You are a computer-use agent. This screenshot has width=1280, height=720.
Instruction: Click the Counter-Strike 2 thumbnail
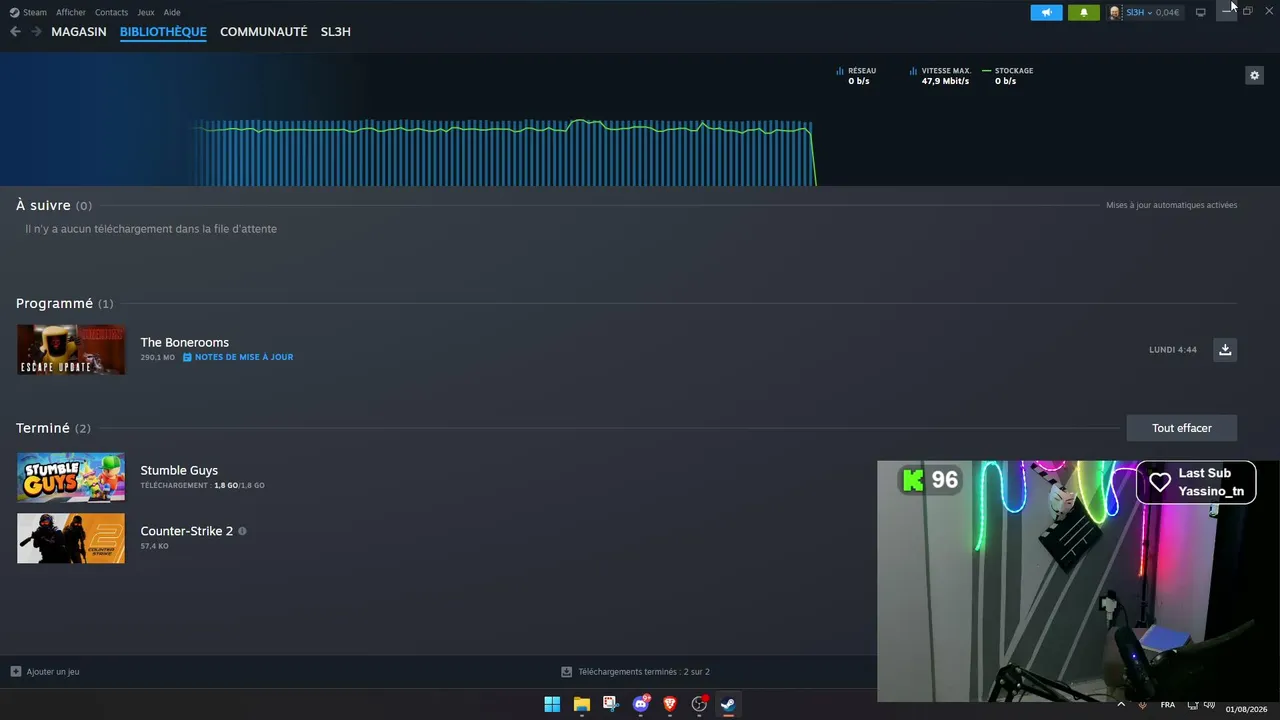71,538
